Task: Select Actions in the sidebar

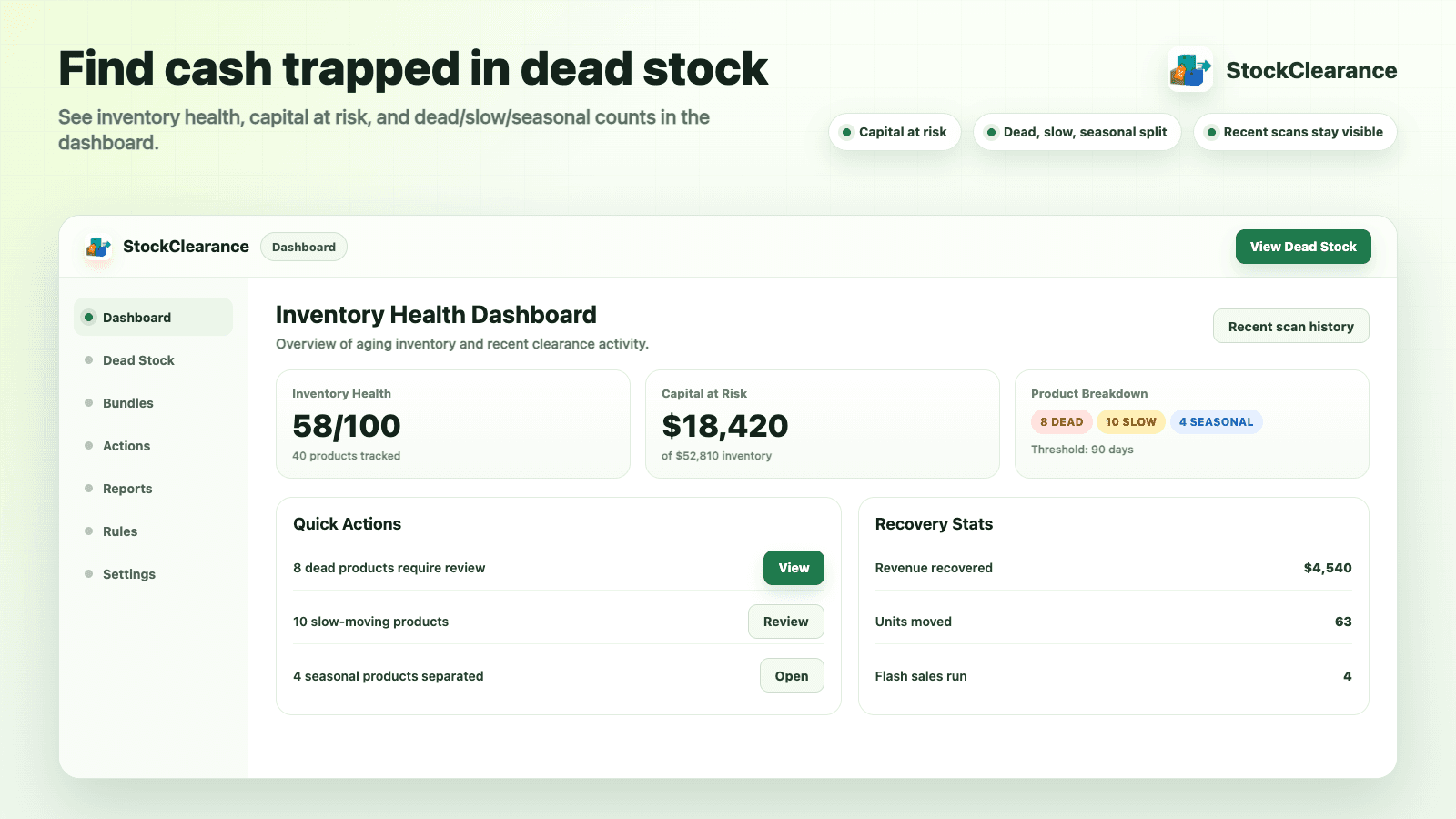Action: click(153, 445)
